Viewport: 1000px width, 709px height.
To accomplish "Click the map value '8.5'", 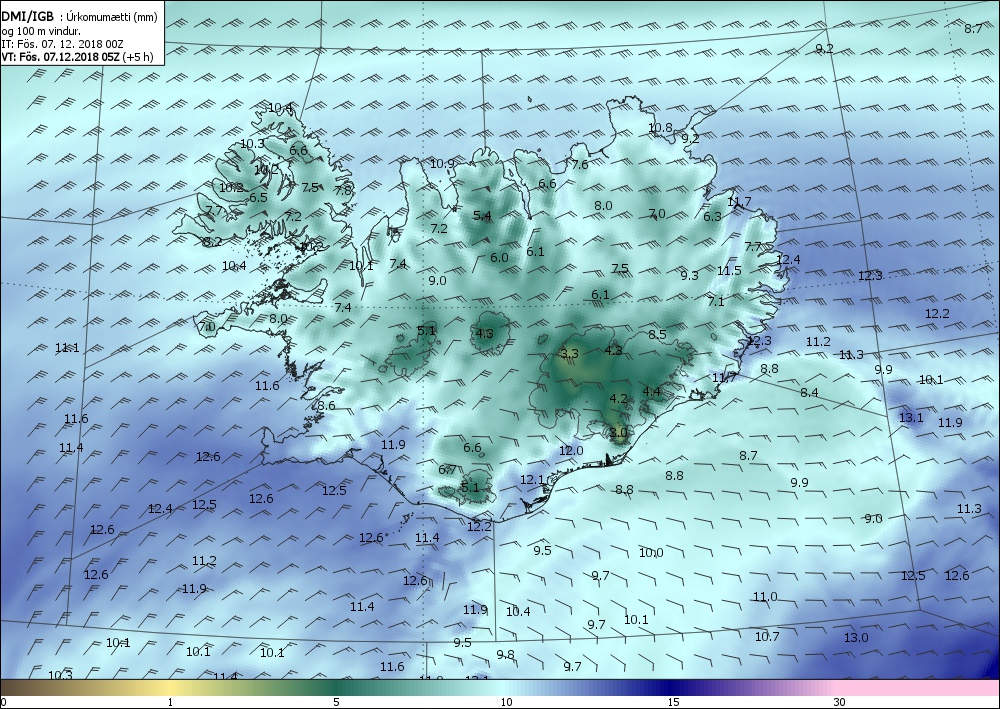I will (658, 334).
